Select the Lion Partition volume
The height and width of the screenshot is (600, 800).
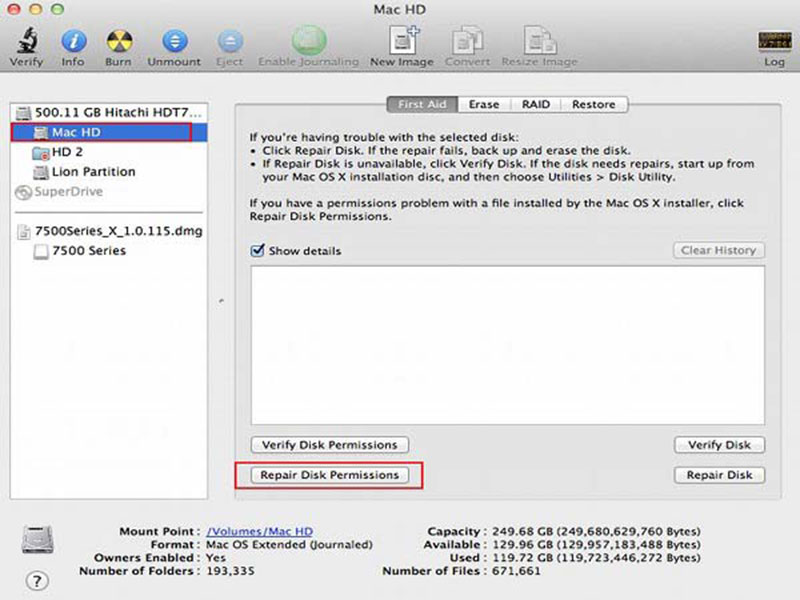[92, 172]
